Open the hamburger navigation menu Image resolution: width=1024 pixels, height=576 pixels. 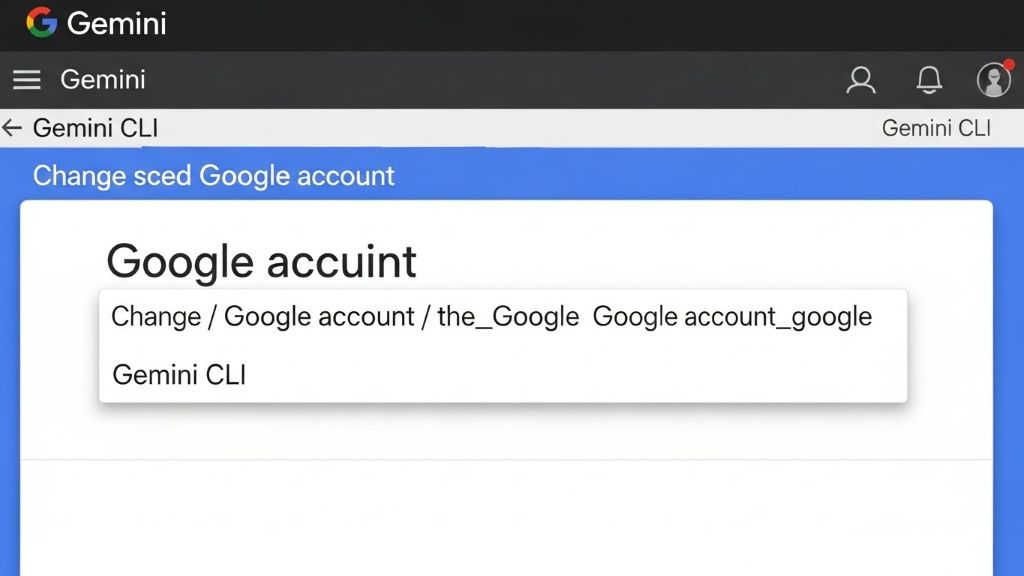point(26,80)
